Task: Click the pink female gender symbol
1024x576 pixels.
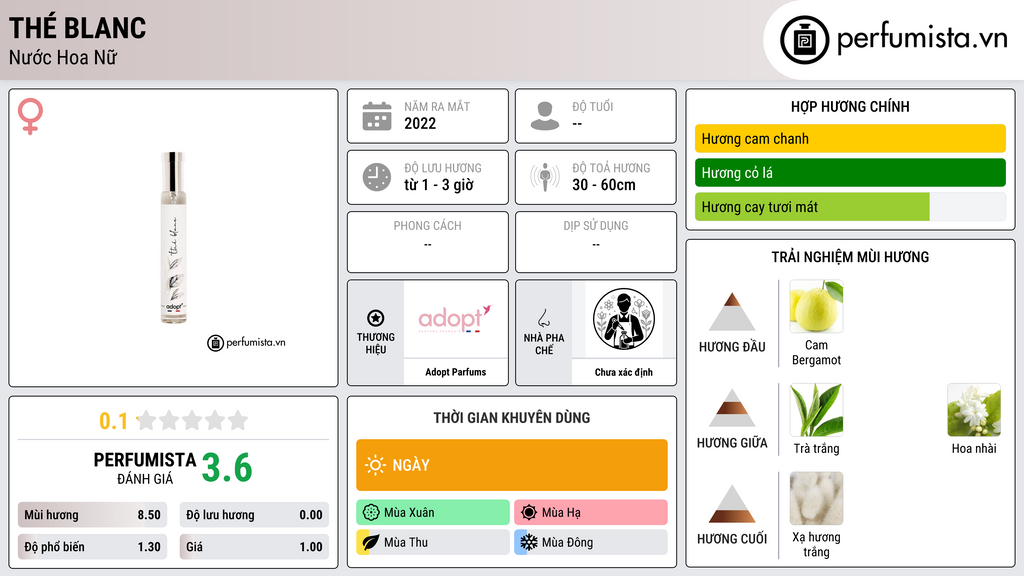Action: click(30, 116)
